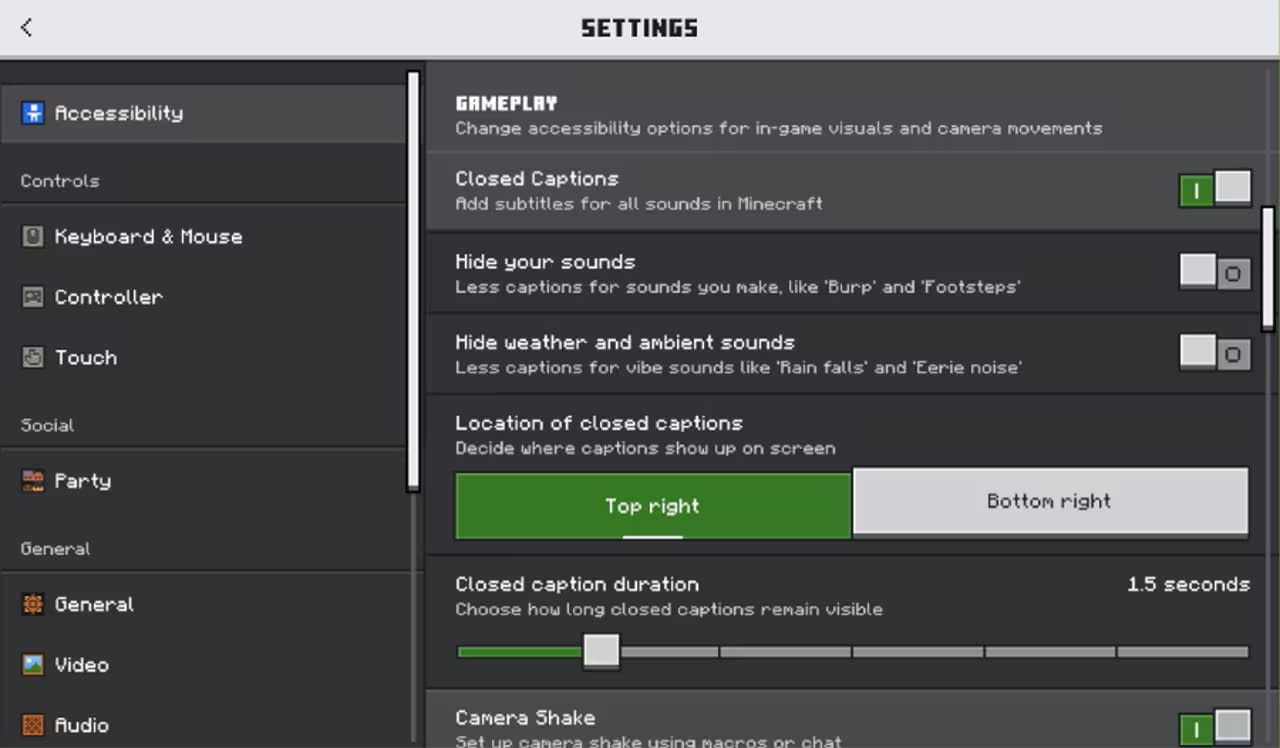Open the Video picture icon
The height and width of the screenshot is (748, 1280).
(x=33, y=665)
